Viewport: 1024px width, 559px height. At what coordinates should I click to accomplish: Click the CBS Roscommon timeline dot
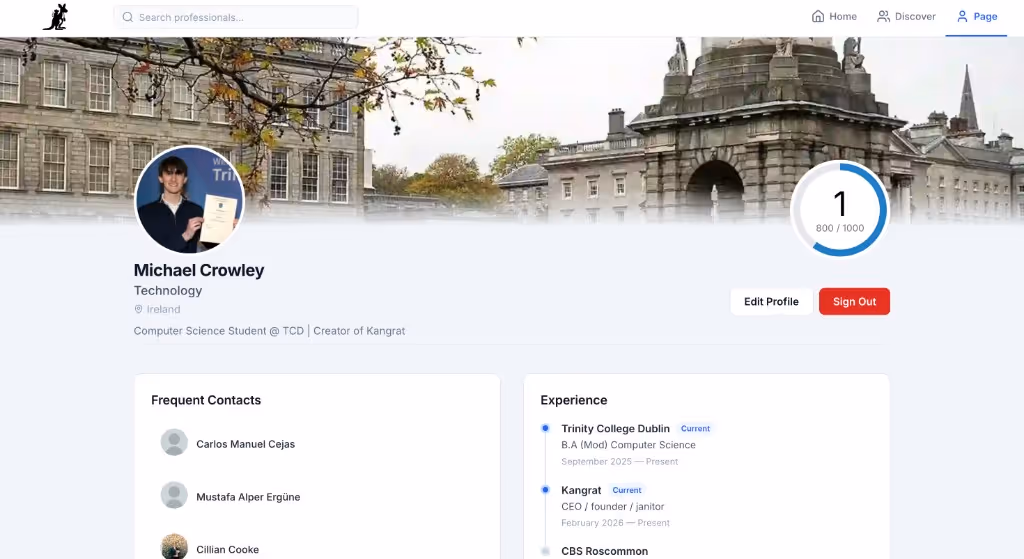coord(545,551)
